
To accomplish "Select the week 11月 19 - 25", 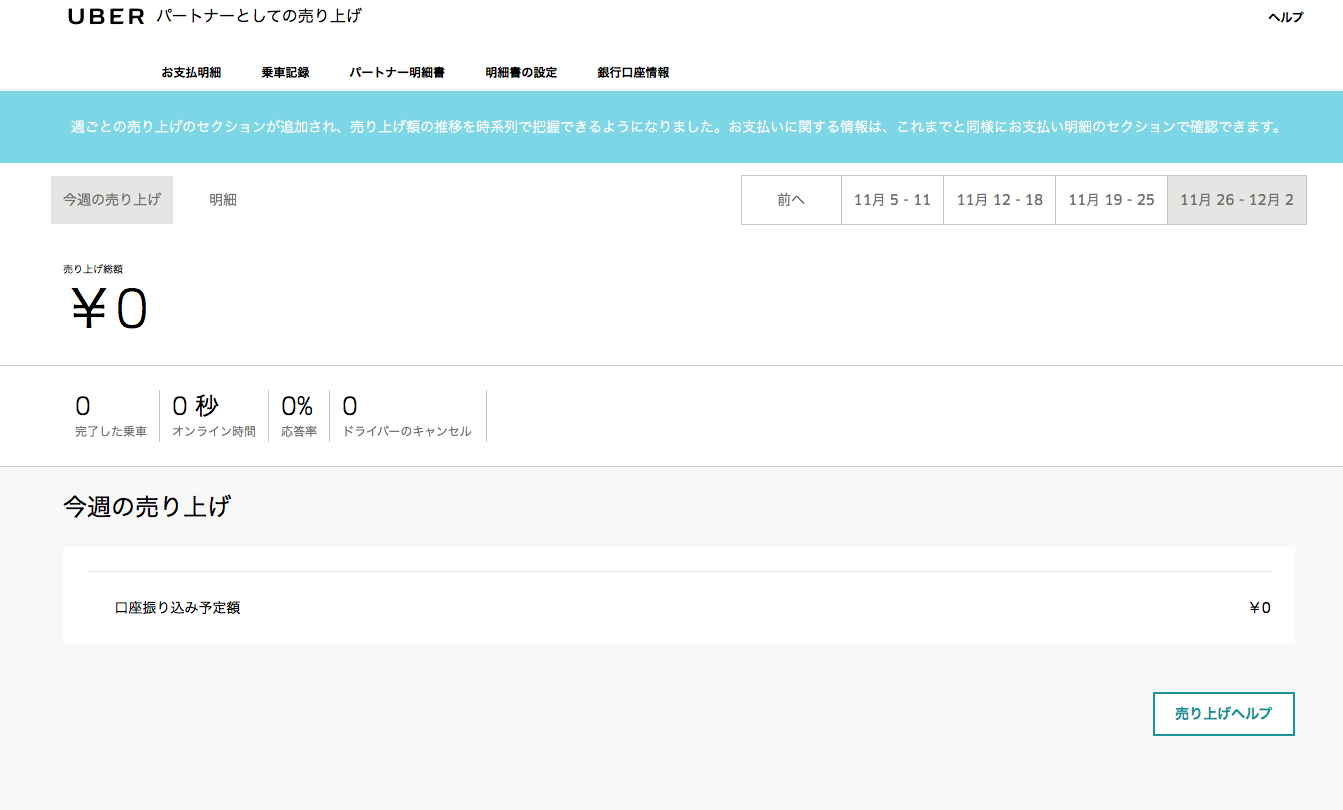I will click(1111, 200).
